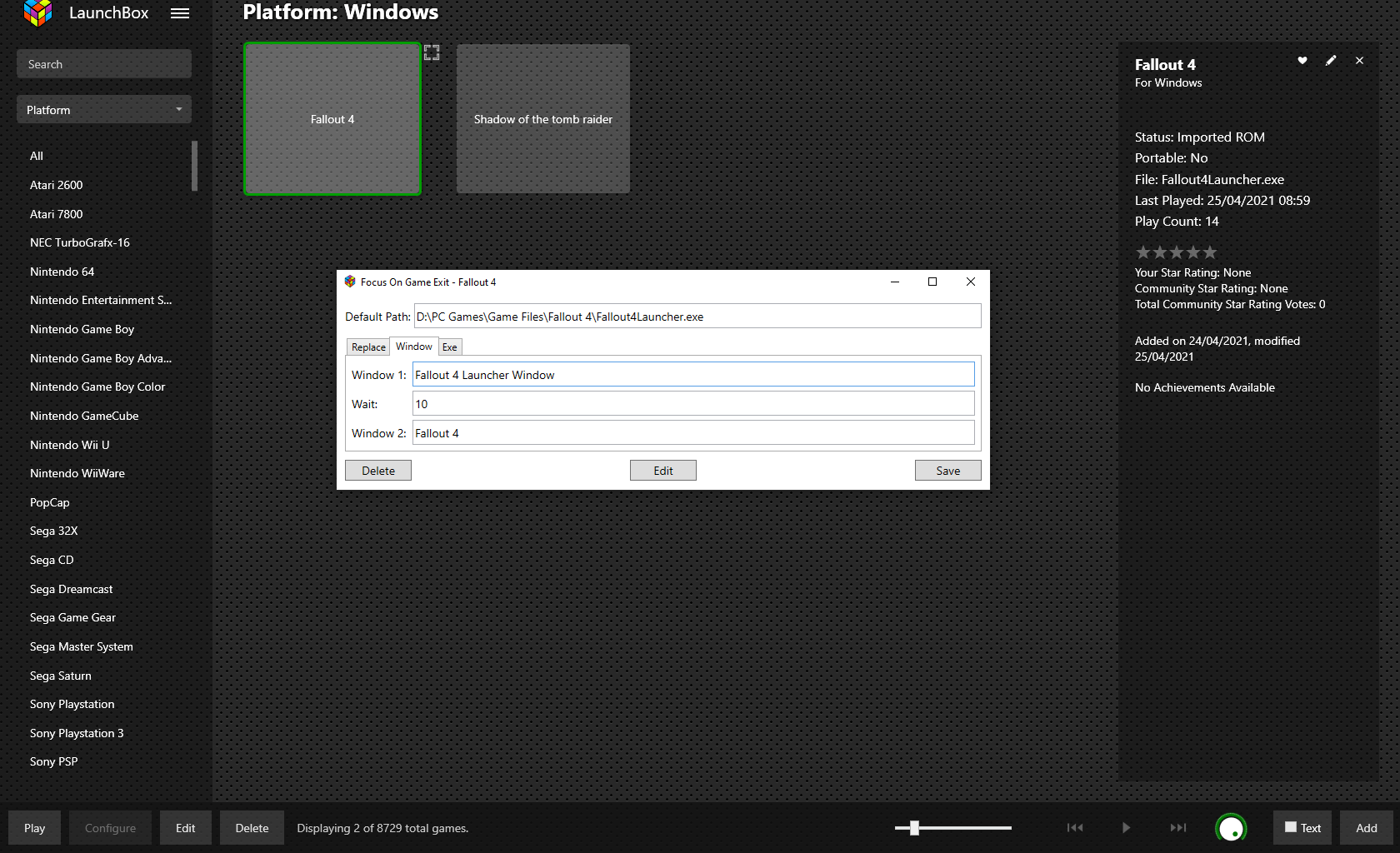Adjust the box size zoom slider

(x=915, y=827)
